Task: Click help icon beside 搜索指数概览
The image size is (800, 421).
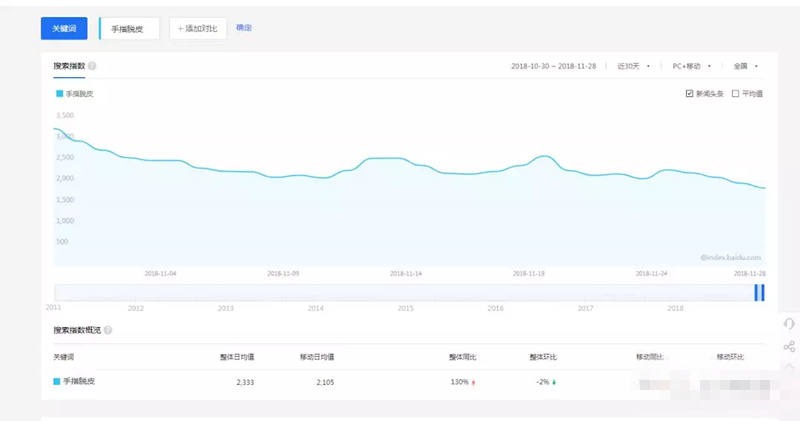Action: pyautogui.click(x=108, y=330)
